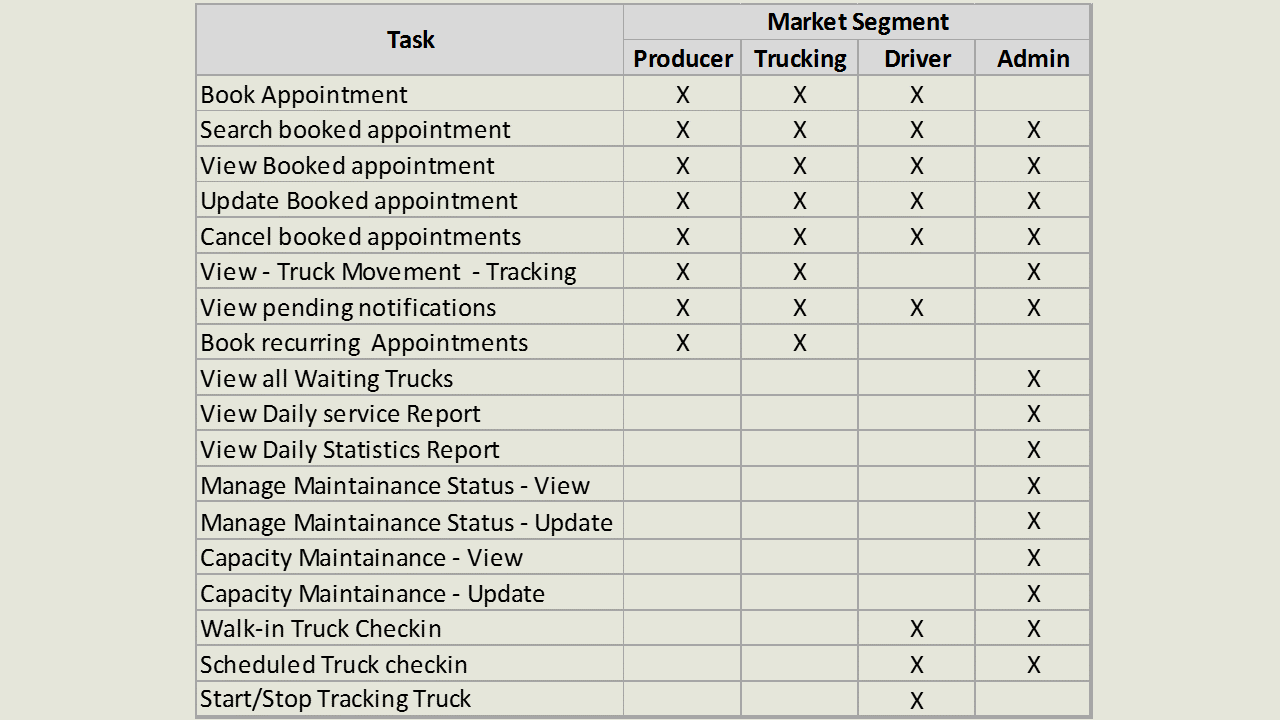Select the Trucking column header
Screen dimensions: 1280x720
pyautogui.click(x=800, y=59)
